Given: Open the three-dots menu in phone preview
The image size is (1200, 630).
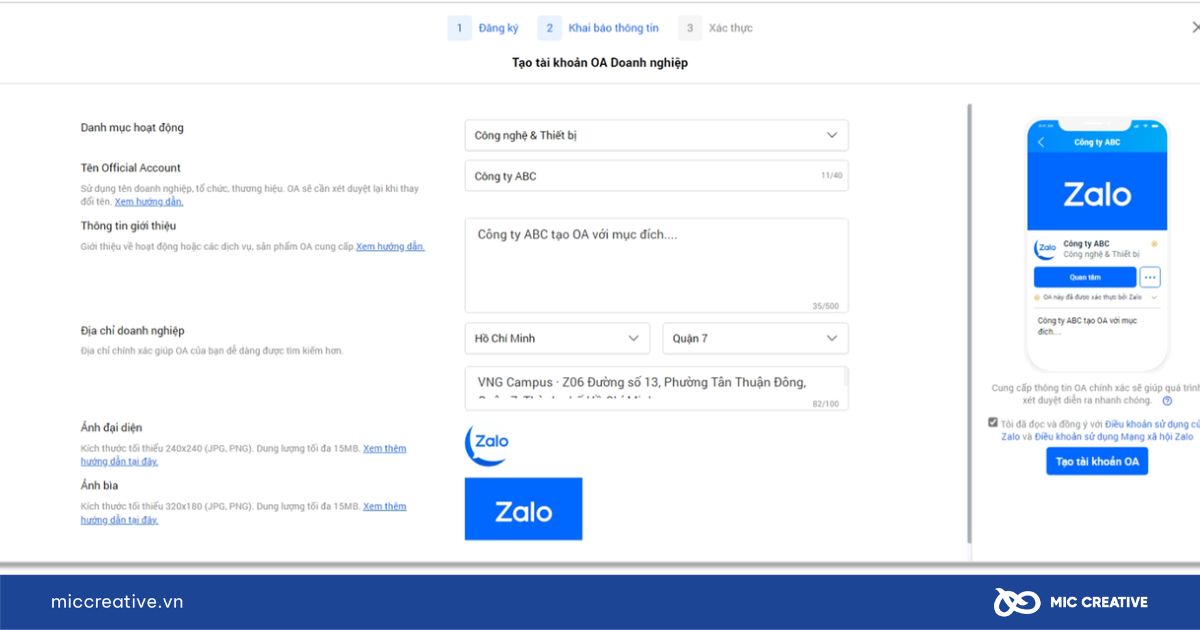Looking at the screenshot, I should point(1150,277).
